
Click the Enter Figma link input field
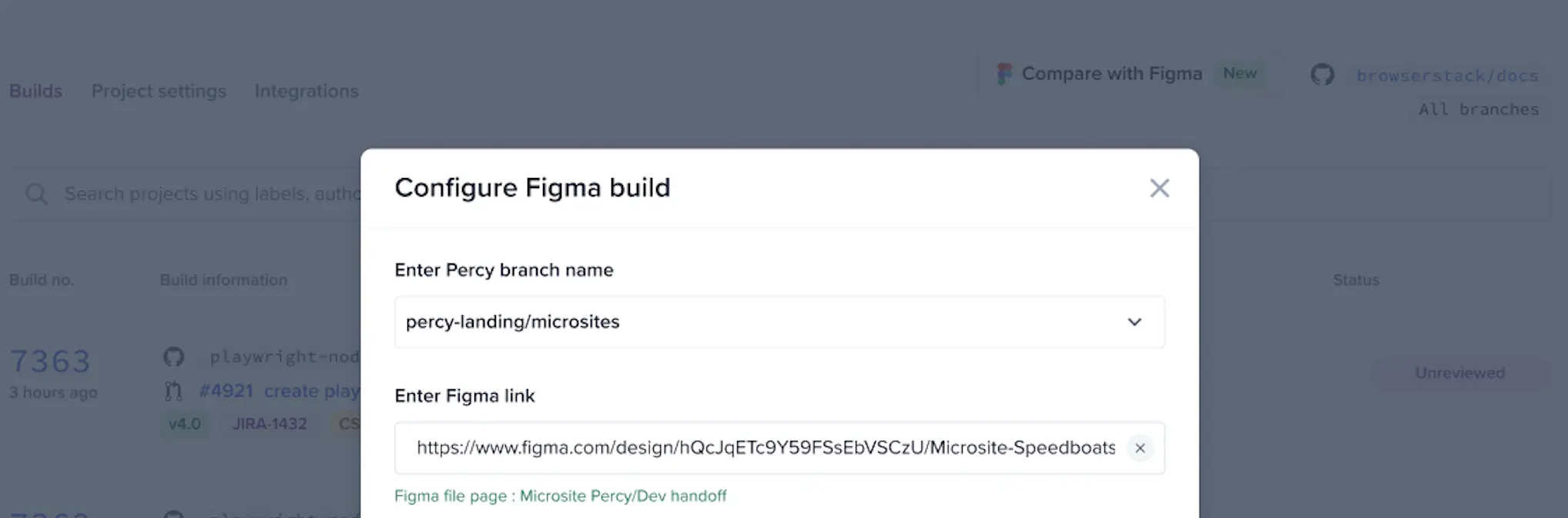(766, 448)
